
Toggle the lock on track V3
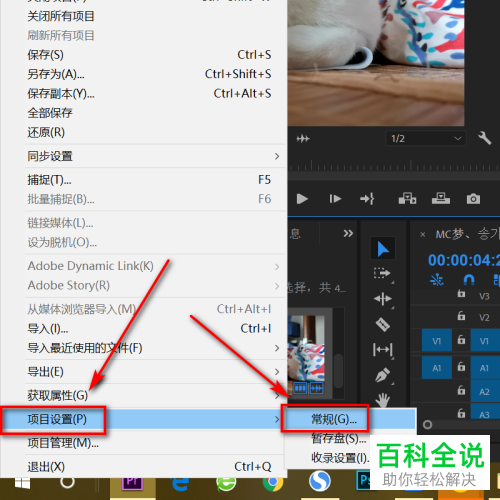461,294
